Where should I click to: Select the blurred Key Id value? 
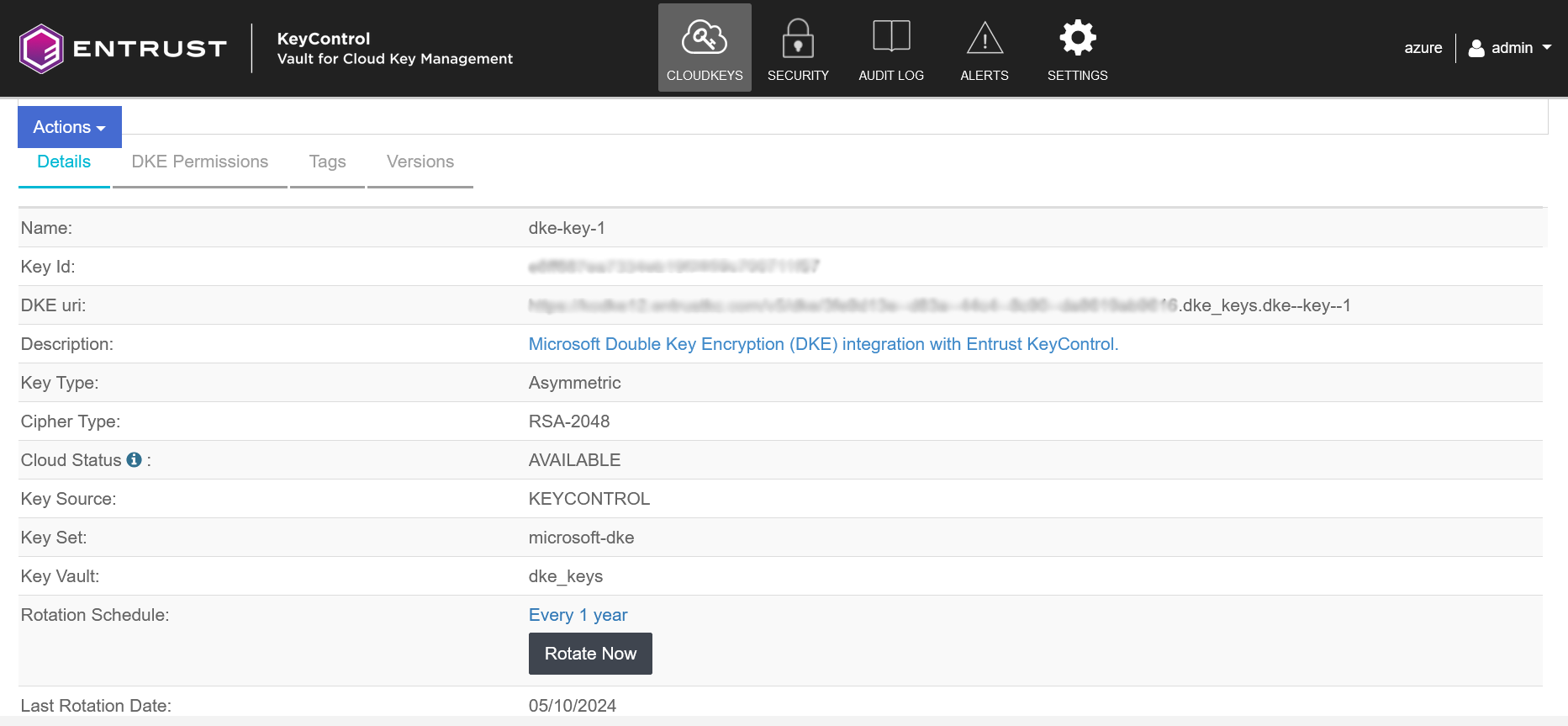point(673,267)
